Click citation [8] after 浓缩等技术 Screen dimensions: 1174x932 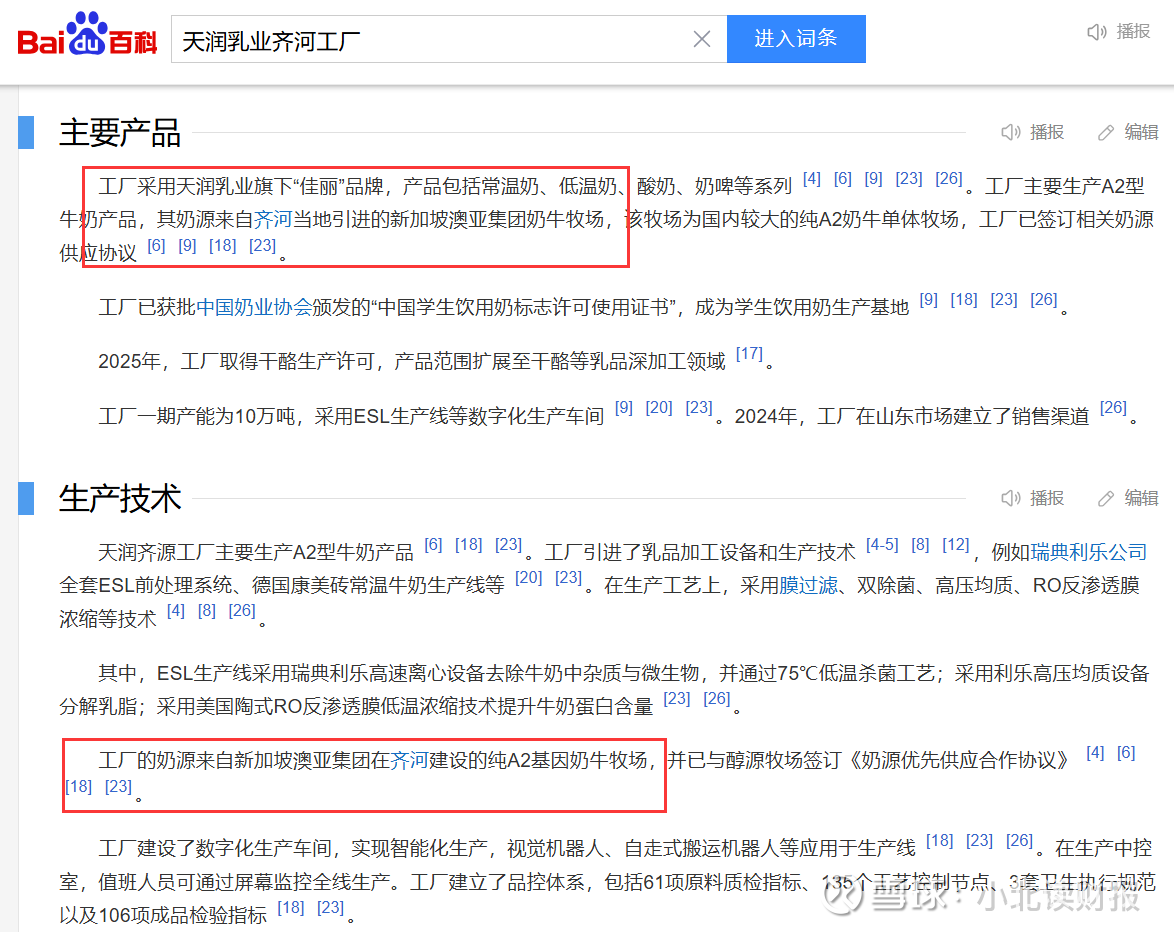207,611
